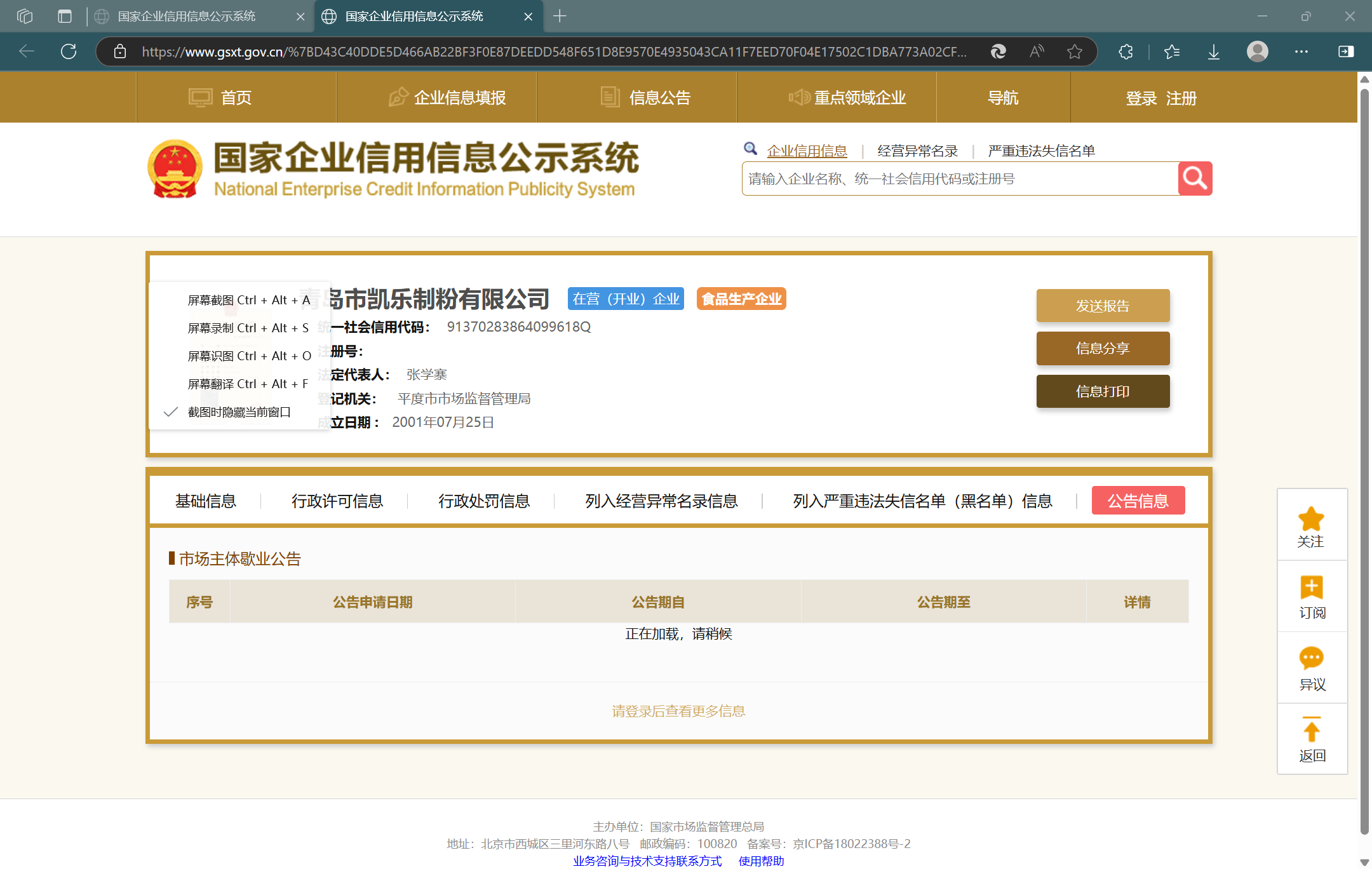1372x869 pixels.
Task: Click the 信息分享 button
Action: [1103, 348]
